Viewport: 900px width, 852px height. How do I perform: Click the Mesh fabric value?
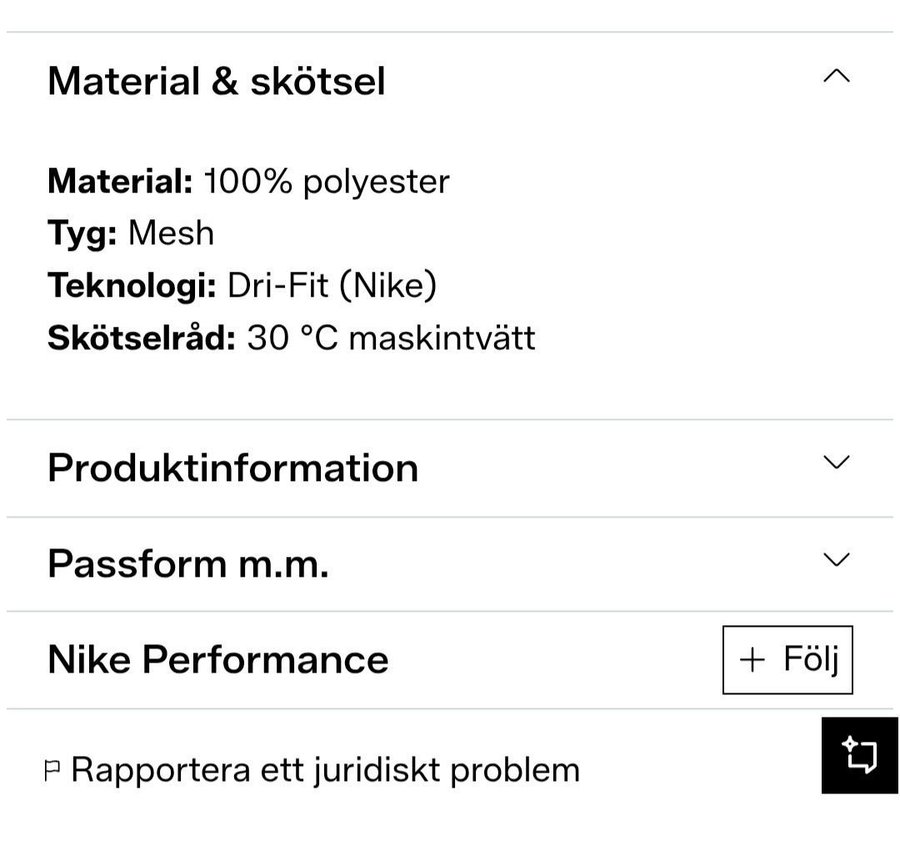171,234
